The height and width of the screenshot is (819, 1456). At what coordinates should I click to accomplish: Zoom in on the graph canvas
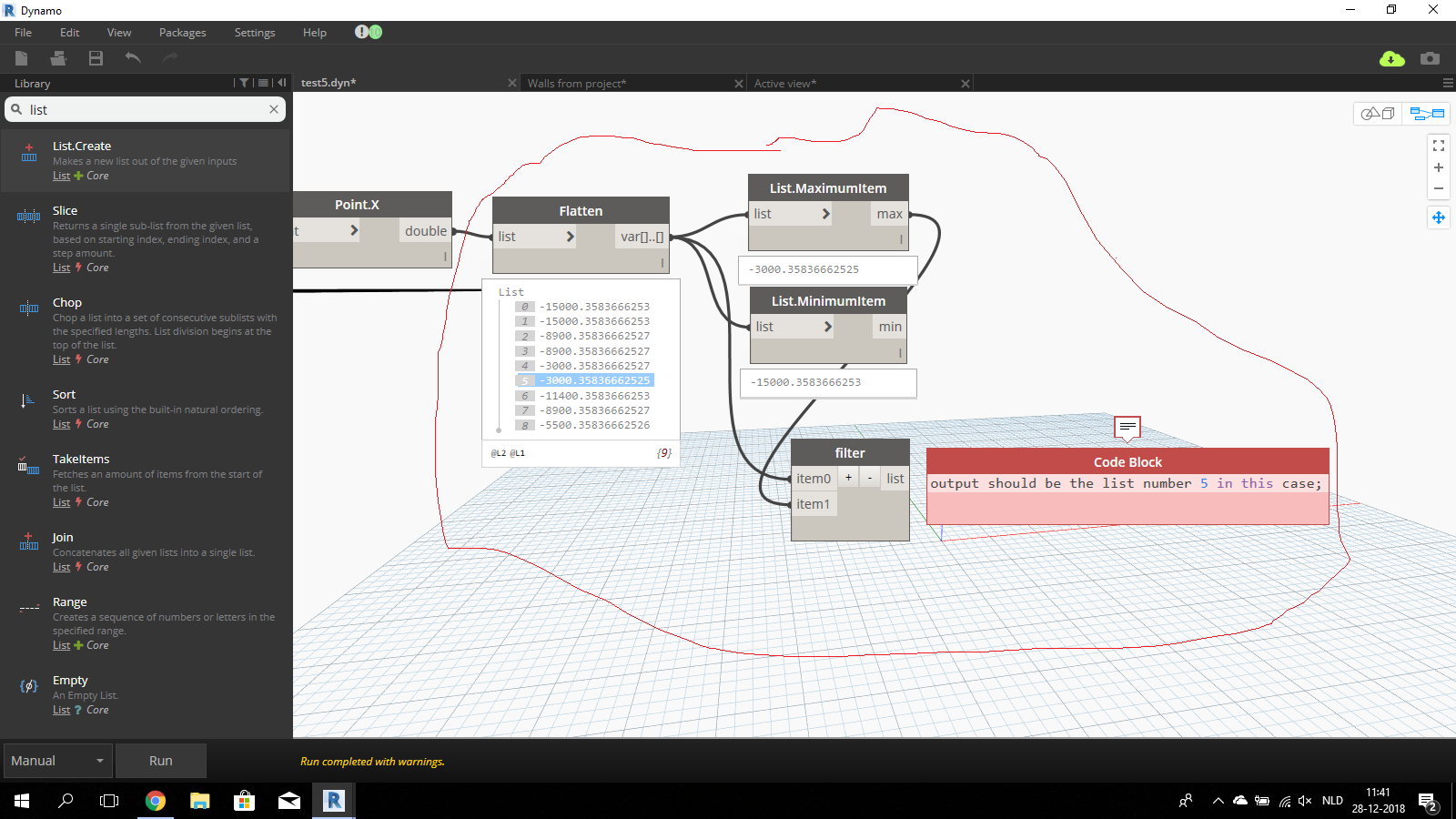click(1439, 167)
